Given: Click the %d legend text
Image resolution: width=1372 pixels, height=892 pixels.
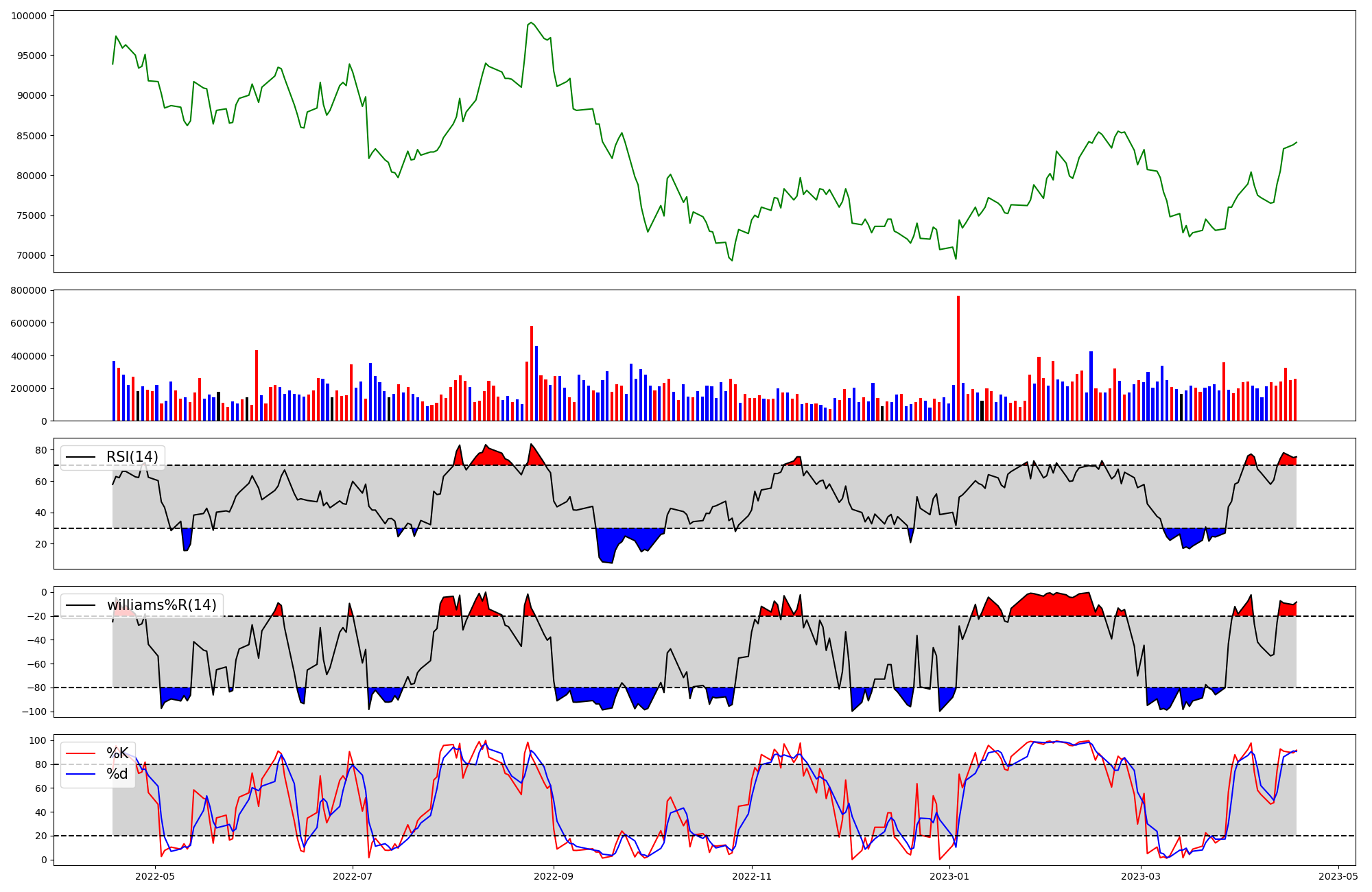Looking at the screenshot, I should click(117, 774).
